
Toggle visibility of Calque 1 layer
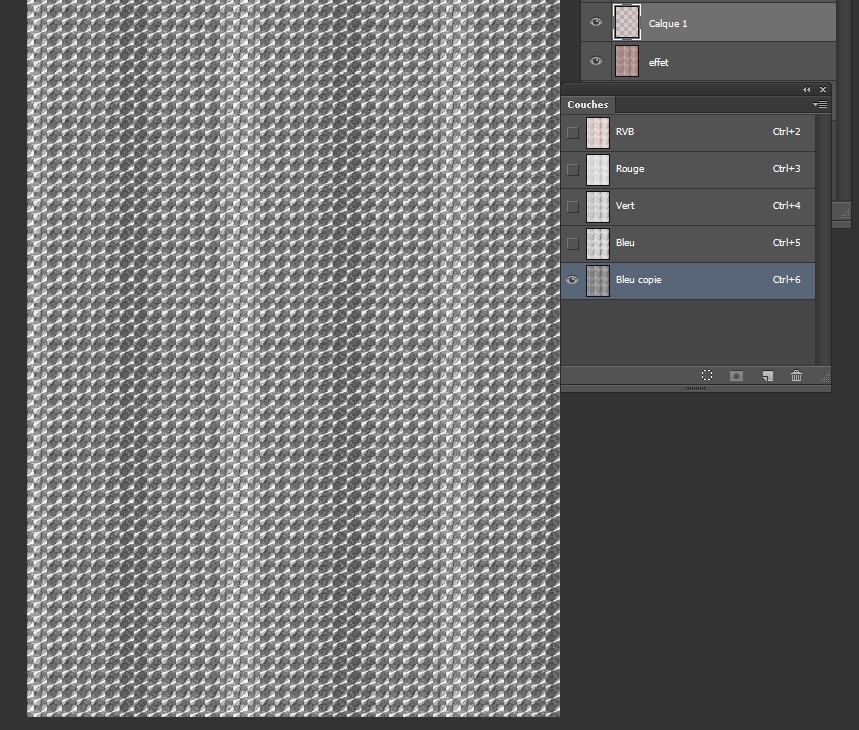pyautogui.click(x=596, y=22)
